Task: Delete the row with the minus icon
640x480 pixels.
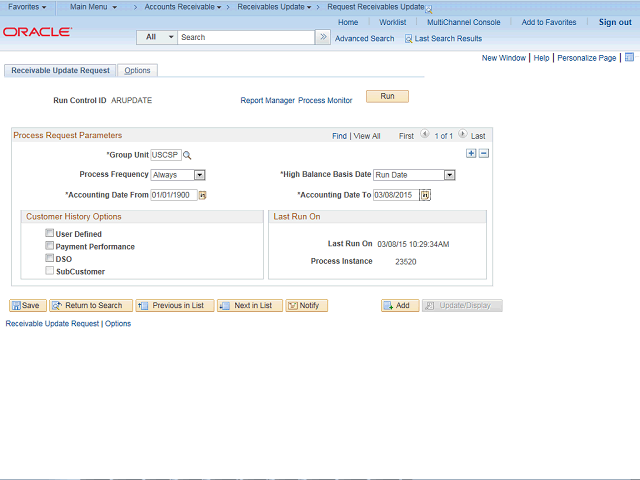Action: 484,153
